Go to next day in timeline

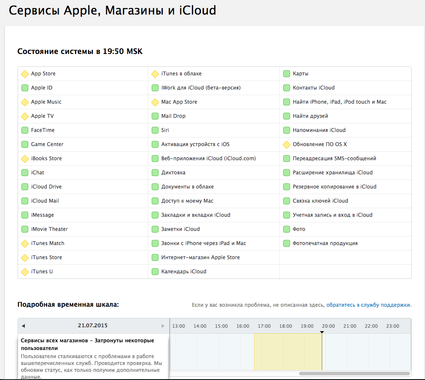tap(163, 326)
